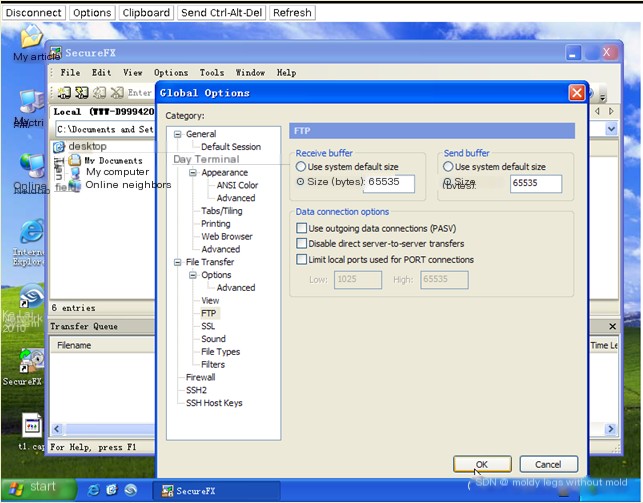643x503 pixels.
Task: Click the Clipboard button in viewer bar
Action: [x=146, y=13]
